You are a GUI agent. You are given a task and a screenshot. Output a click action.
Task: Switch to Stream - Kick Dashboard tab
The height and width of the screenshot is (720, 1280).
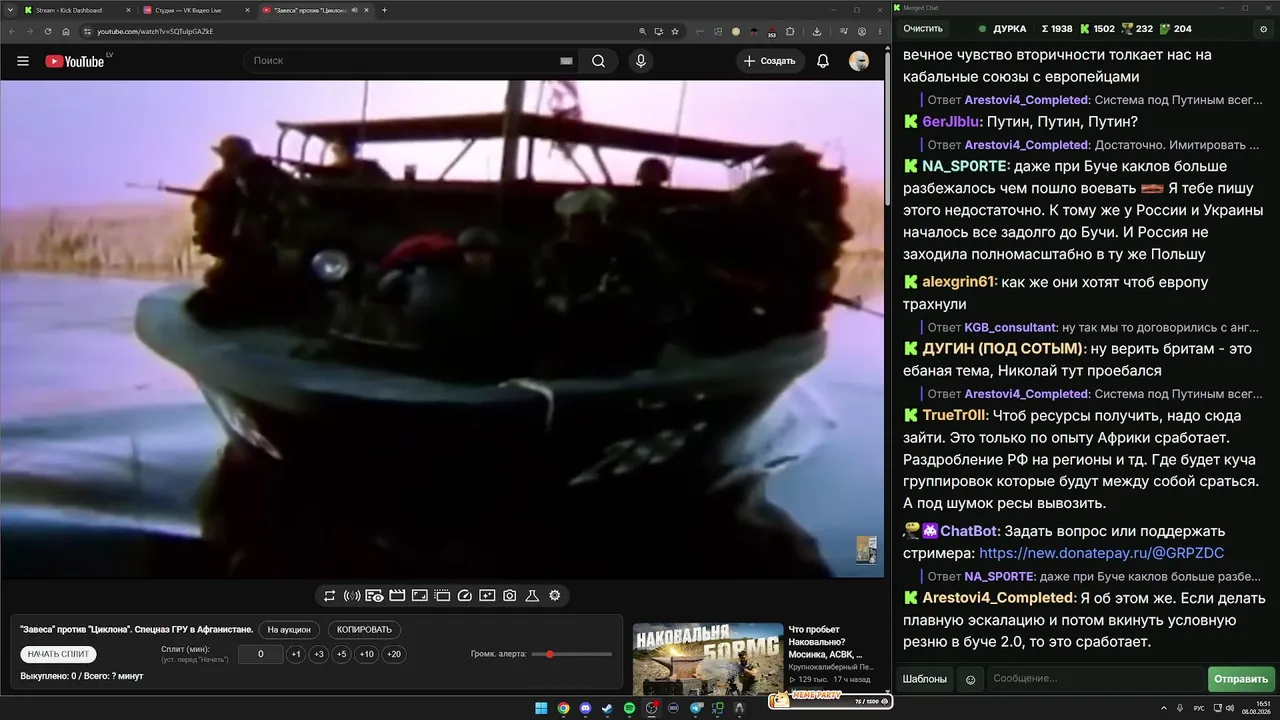[x=75, y=10]
